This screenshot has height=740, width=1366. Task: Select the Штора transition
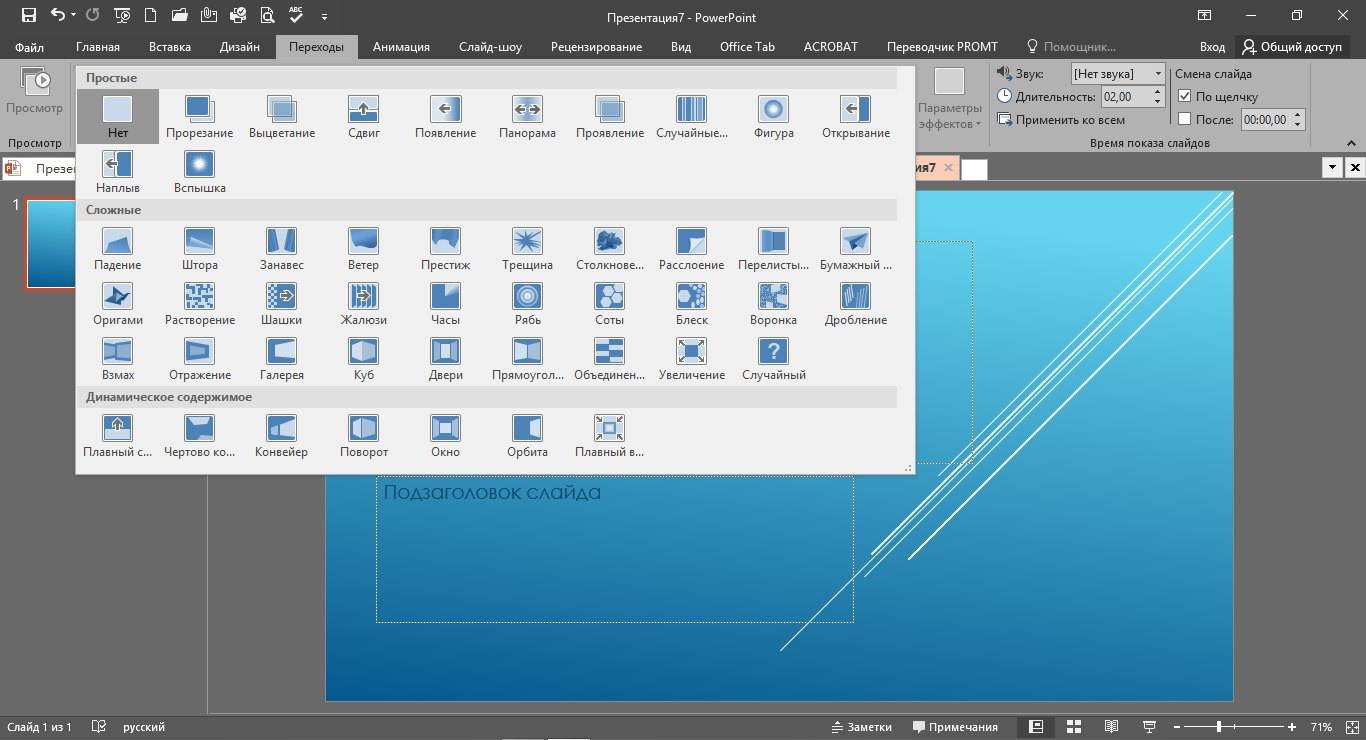pos(200,249)
